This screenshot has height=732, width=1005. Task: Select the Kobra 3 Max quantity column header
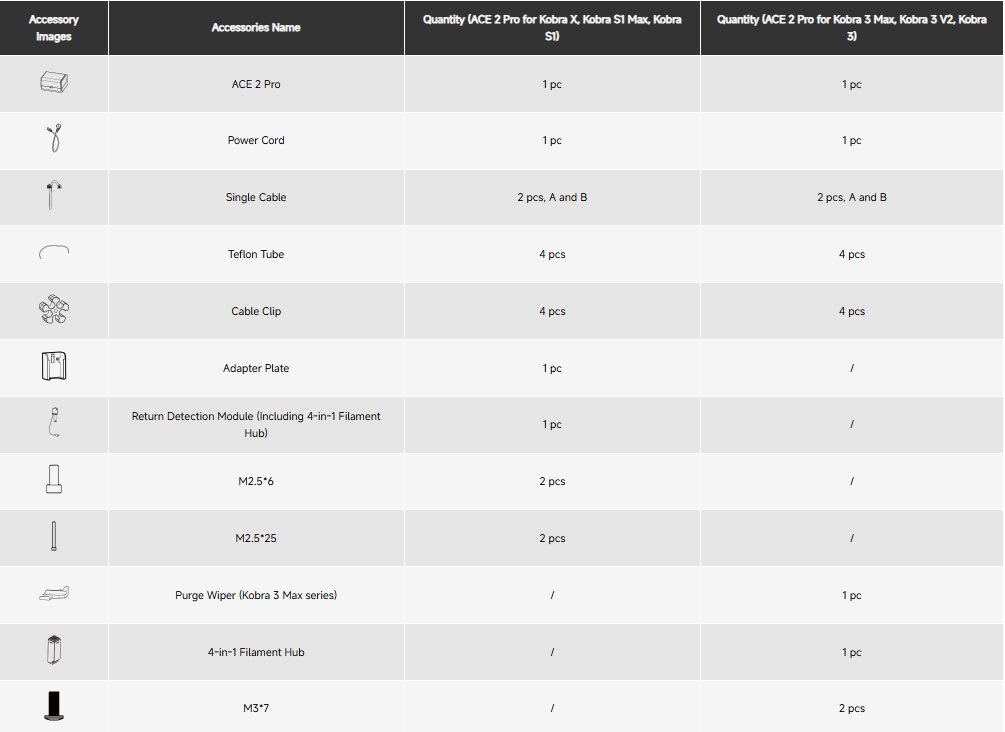851,28
